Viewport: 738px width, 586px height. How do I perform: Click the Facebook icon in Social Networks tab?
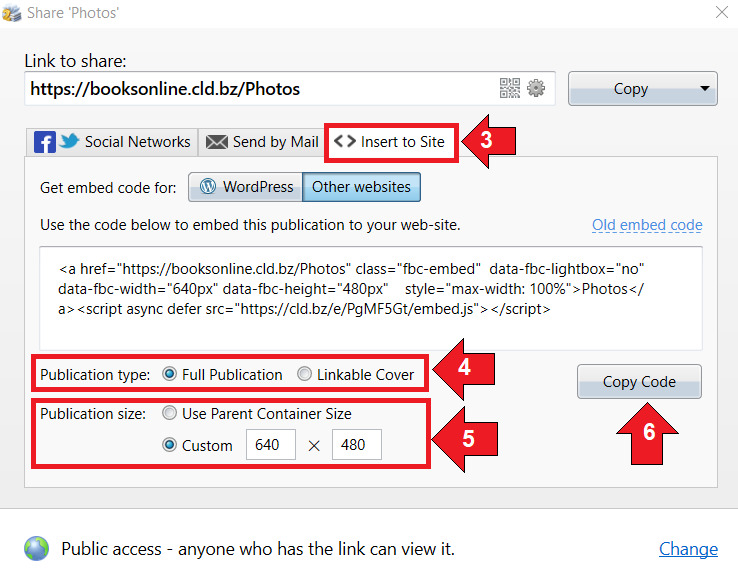(45, 142)
